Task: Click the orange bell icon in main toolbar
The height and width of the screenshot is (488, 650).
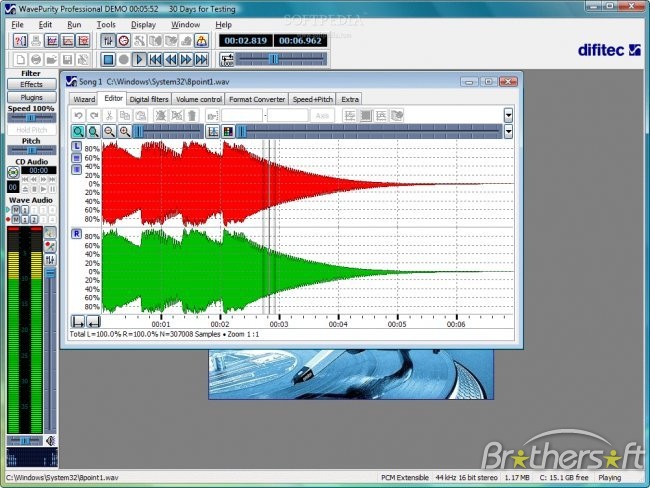Action: pyautogui.click(x=201, y=41)
